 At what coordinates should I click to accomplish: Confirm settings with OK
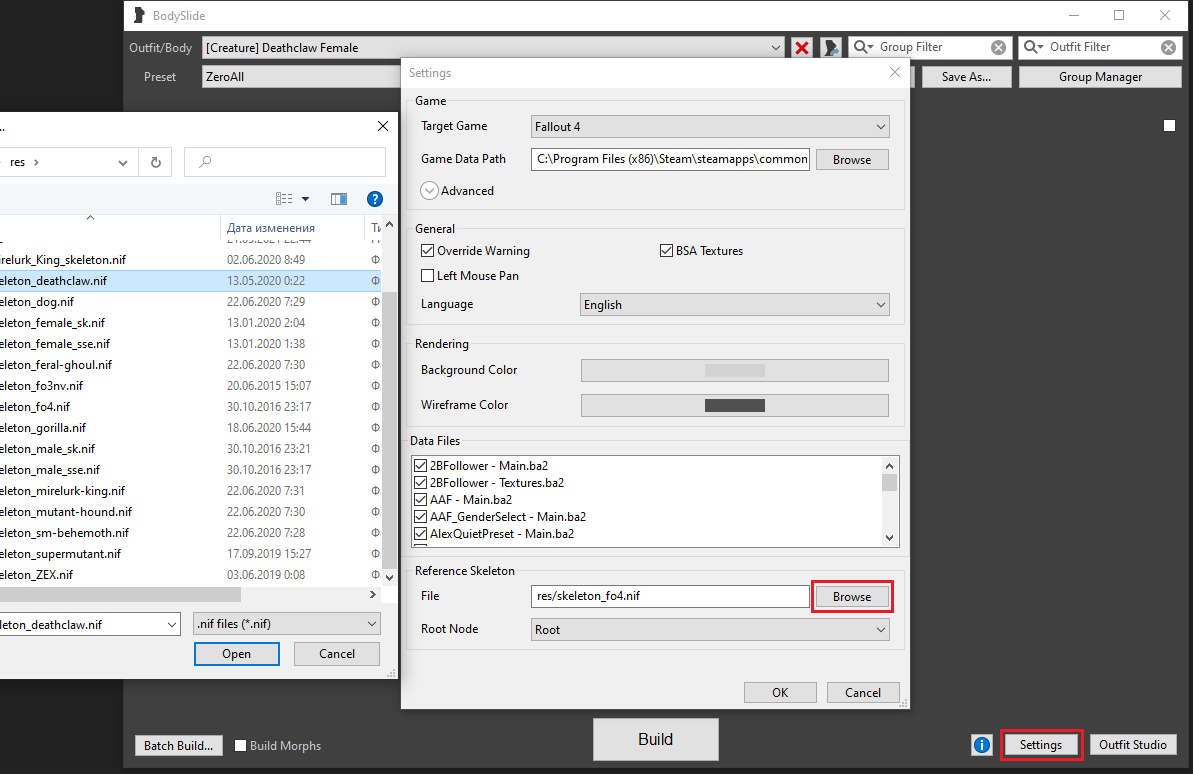(x=780, y=693)
